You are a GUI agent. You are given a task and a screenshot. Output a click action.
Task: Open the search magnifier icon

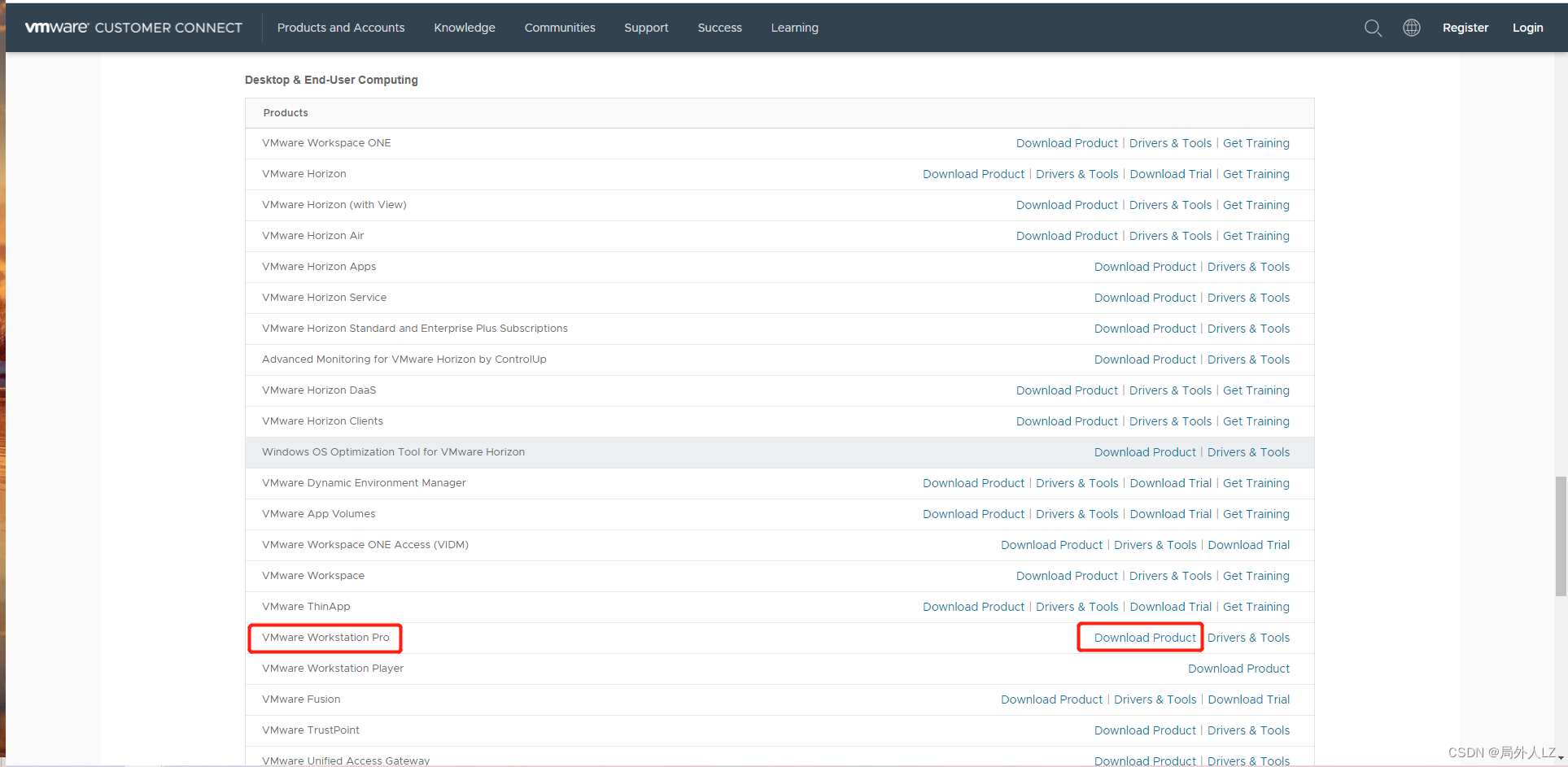pos(1373,28)
